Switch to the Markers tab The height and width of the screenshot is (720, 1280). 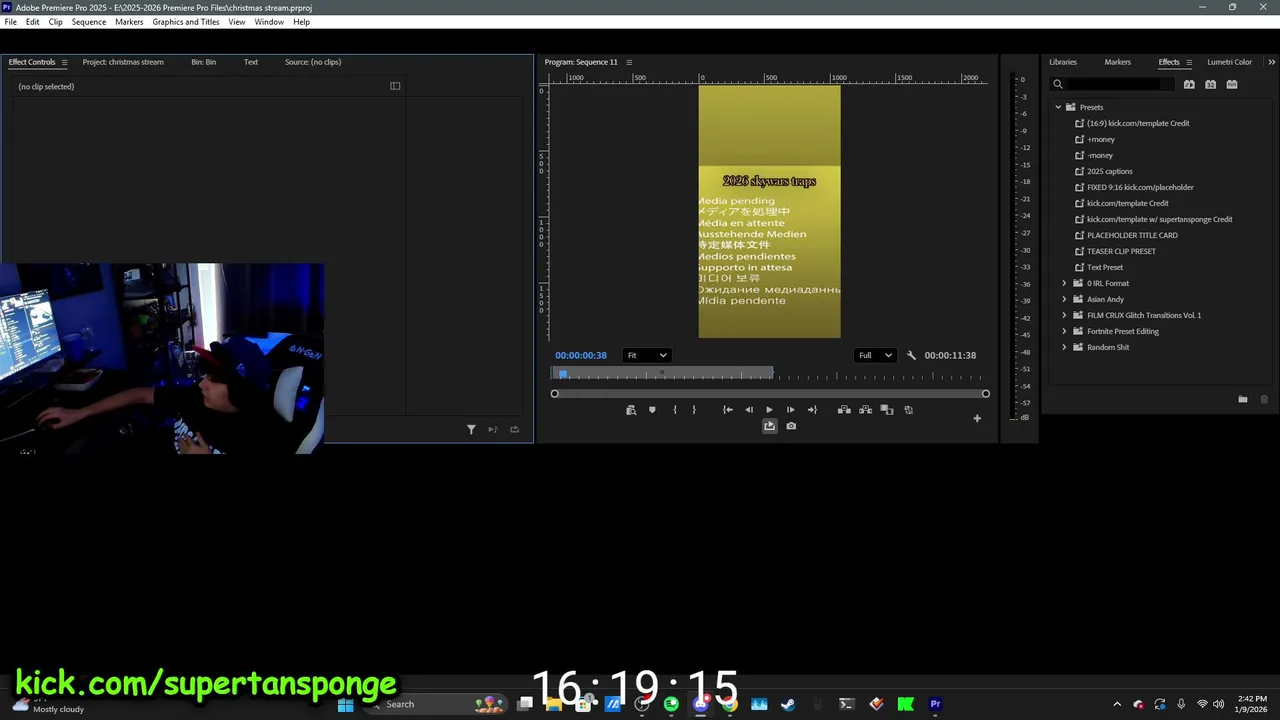(1118, 62)
